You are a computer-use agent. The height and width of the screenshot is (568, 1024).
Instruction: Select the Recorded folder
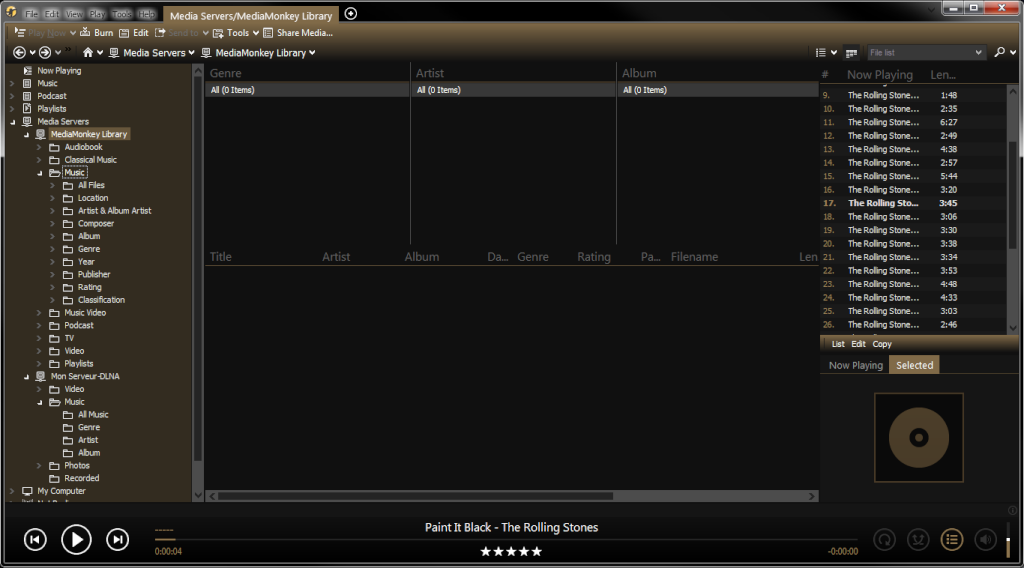point(82,478)
